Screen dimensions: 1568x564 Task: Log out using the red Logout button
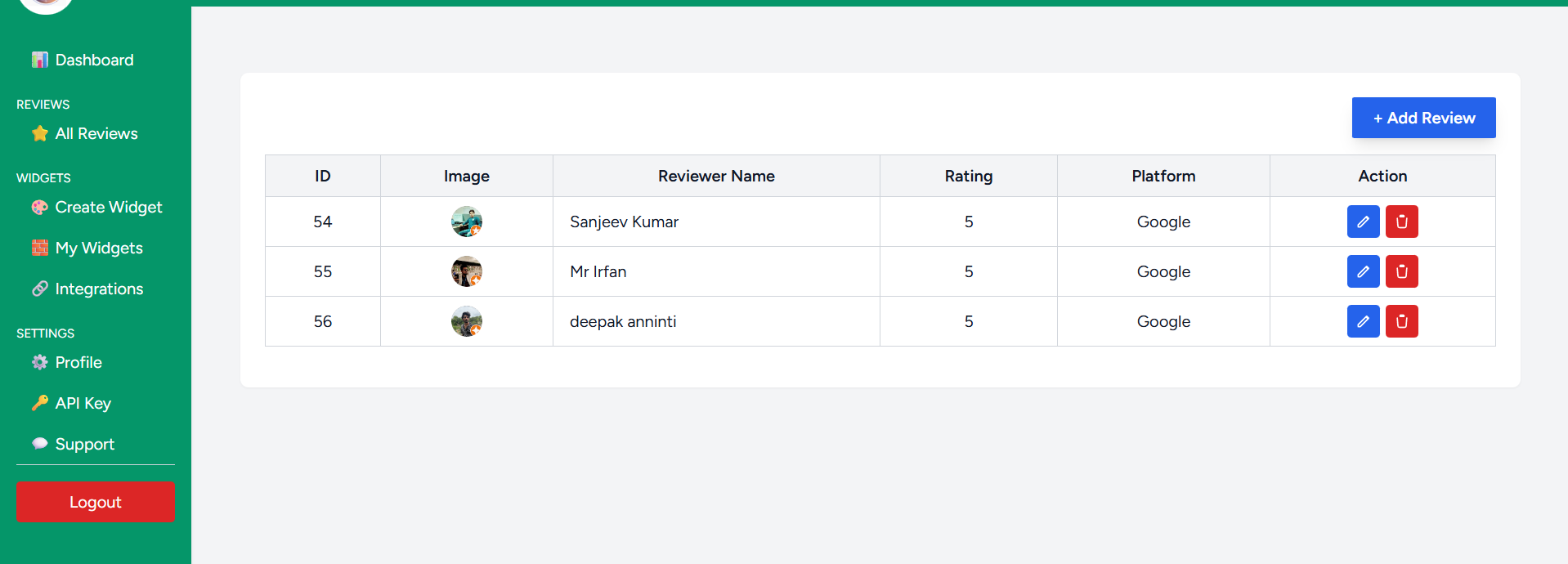(95, 502)
